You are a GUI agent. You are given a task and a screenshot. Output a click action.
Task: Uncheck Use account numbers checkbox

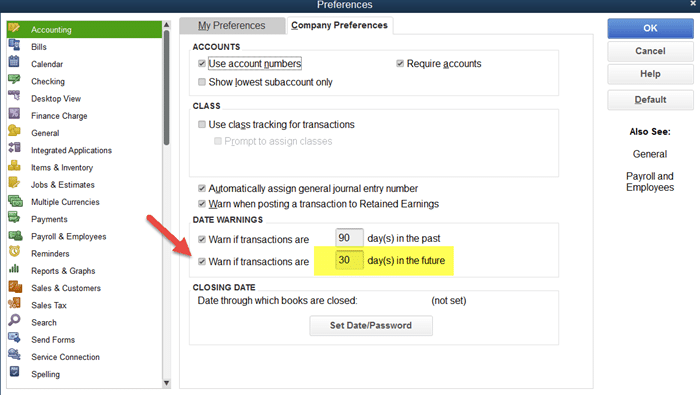202,63
